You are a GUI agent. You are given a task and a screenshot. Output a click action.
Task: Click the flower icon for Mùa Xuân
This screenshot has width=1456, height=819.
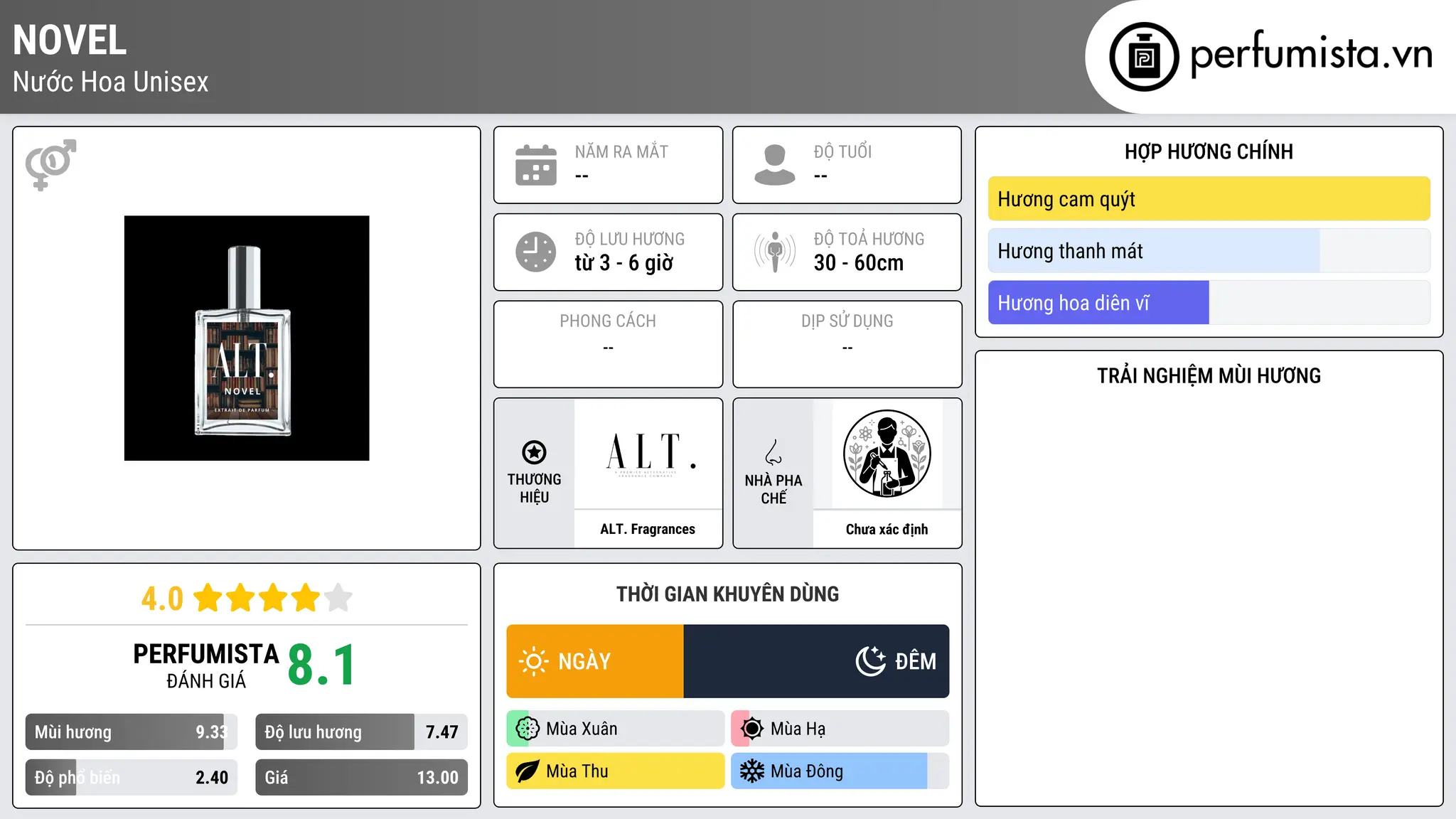tap(528, 729)
